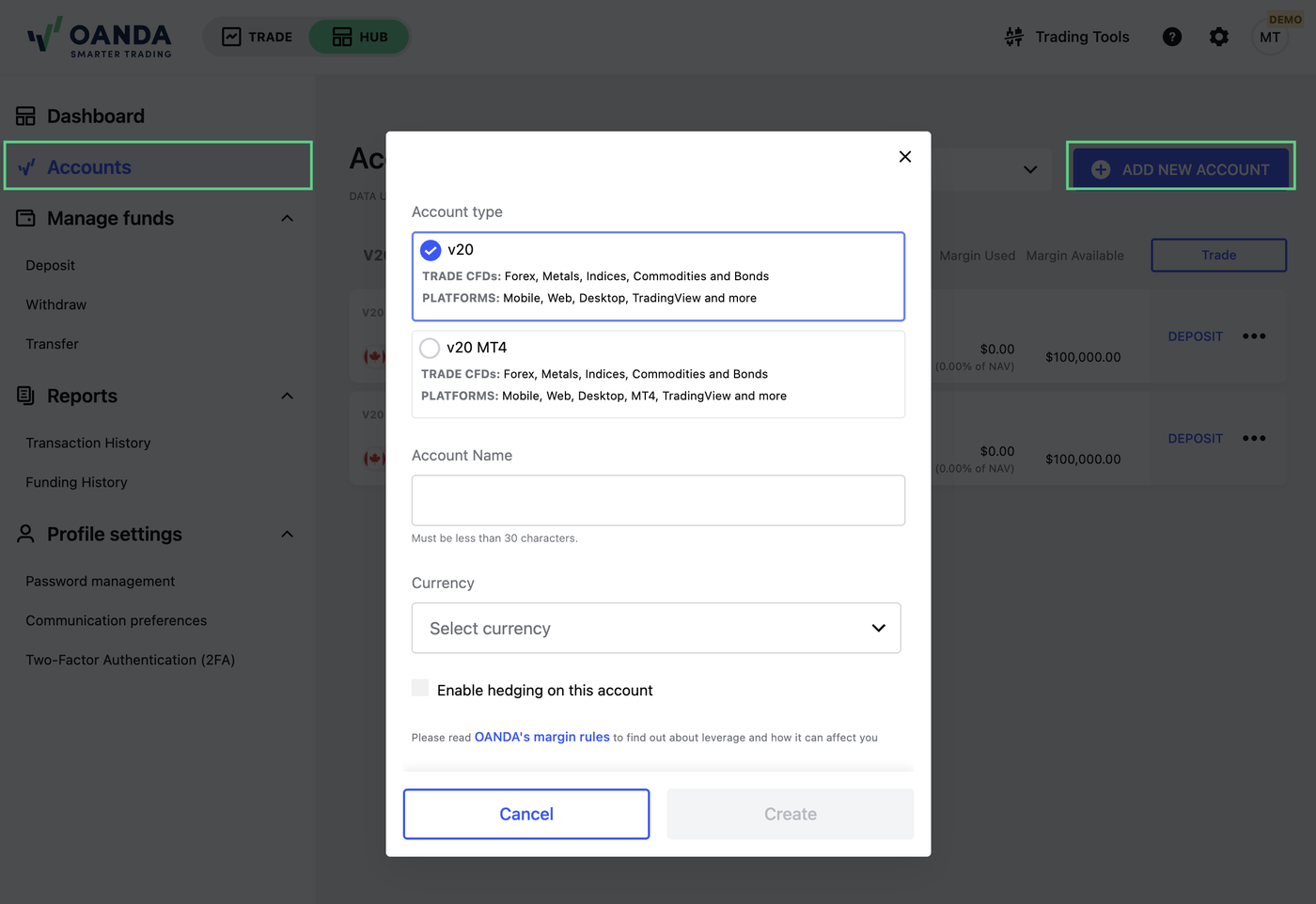Image resolution: width=1316 pixels, height=904 pixels.
Task: Open more options for the first account
Action: 1254,336
